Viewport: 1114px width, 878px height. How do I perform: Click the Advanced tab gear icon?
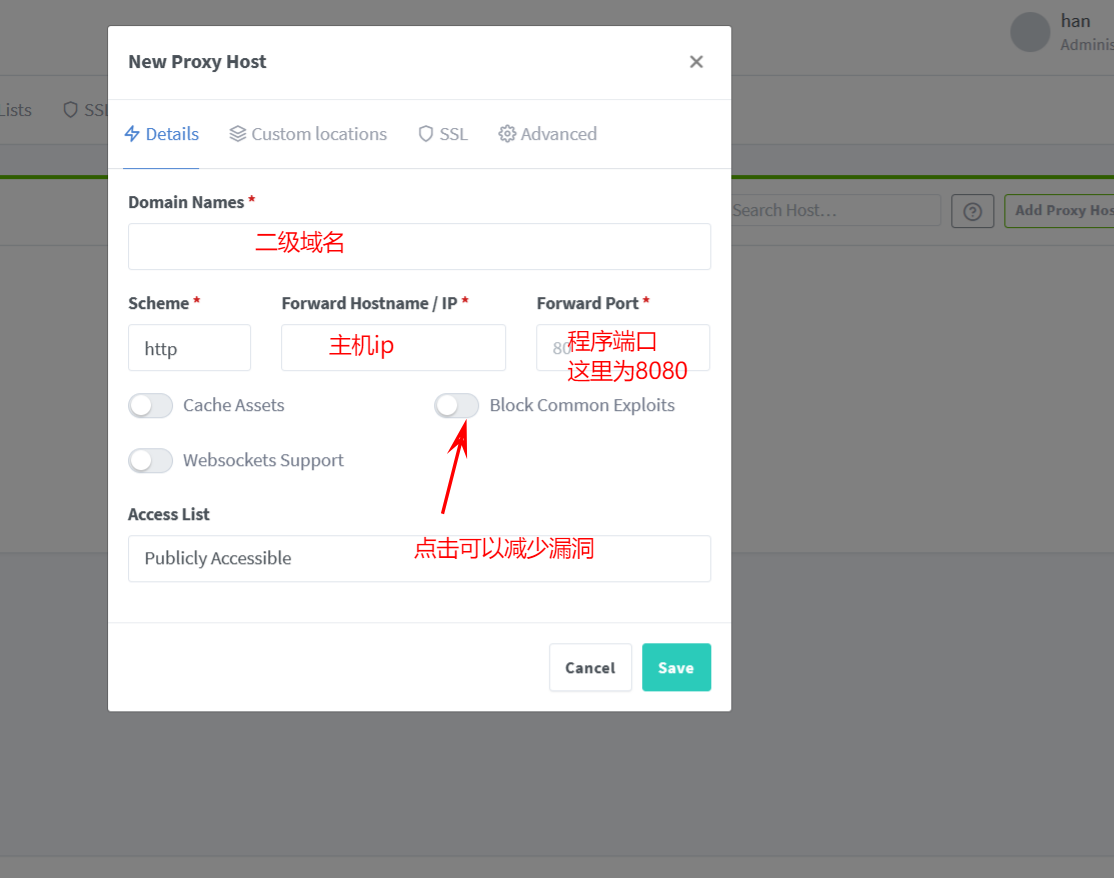point(507,134)
